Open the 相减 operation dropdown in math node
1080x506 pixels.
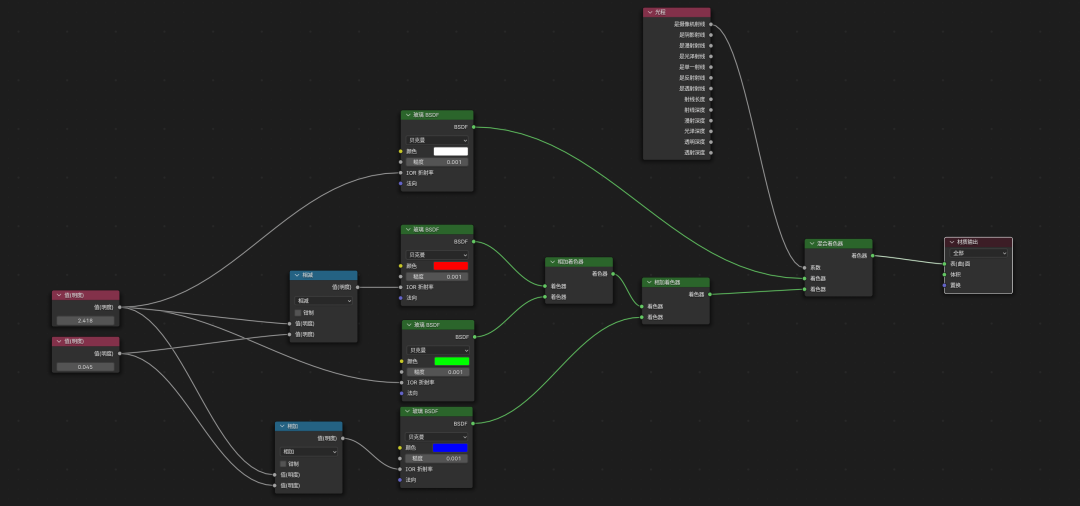point(323,300)
